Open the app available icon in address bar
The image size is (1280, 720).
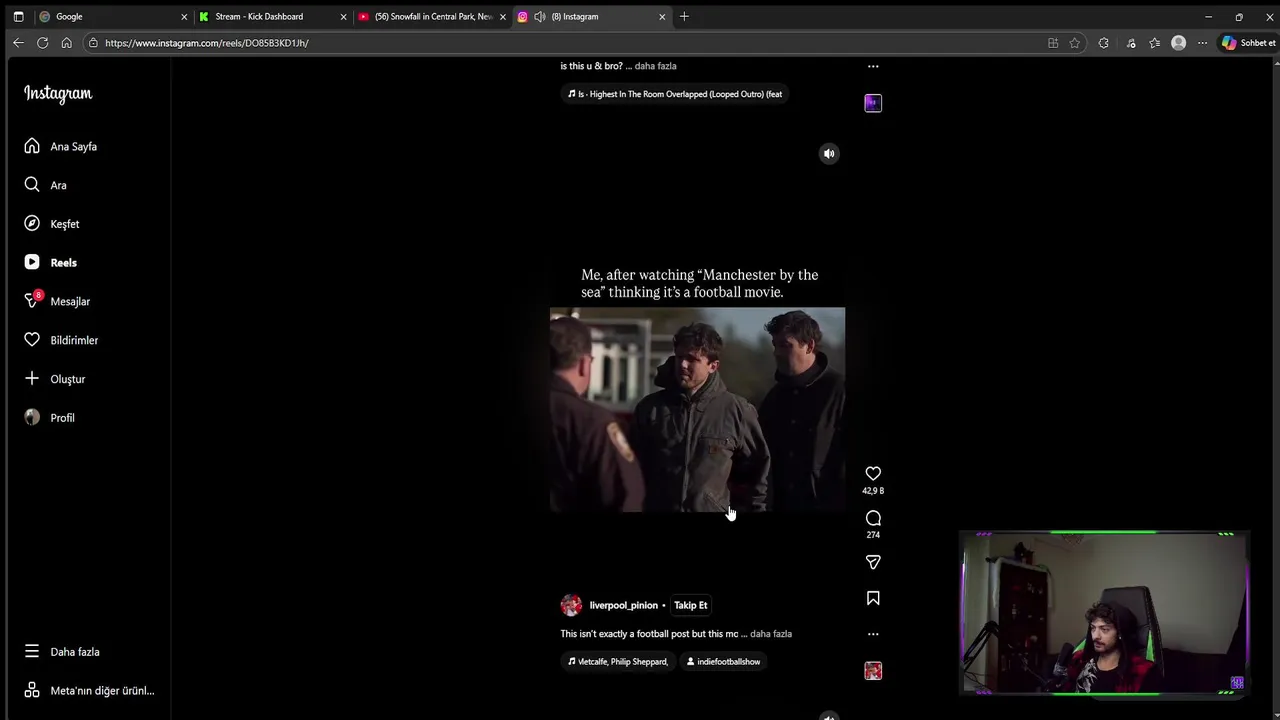coord(1053,43)
